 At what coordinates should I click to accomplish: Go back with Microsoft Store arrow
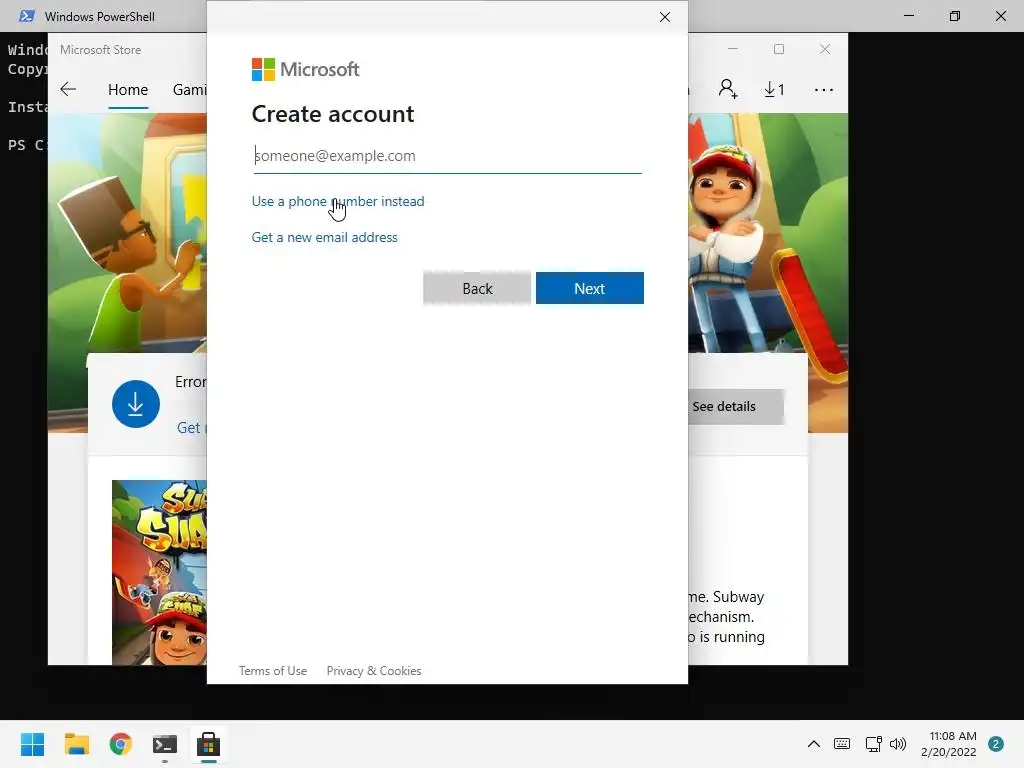pos(68,89)
